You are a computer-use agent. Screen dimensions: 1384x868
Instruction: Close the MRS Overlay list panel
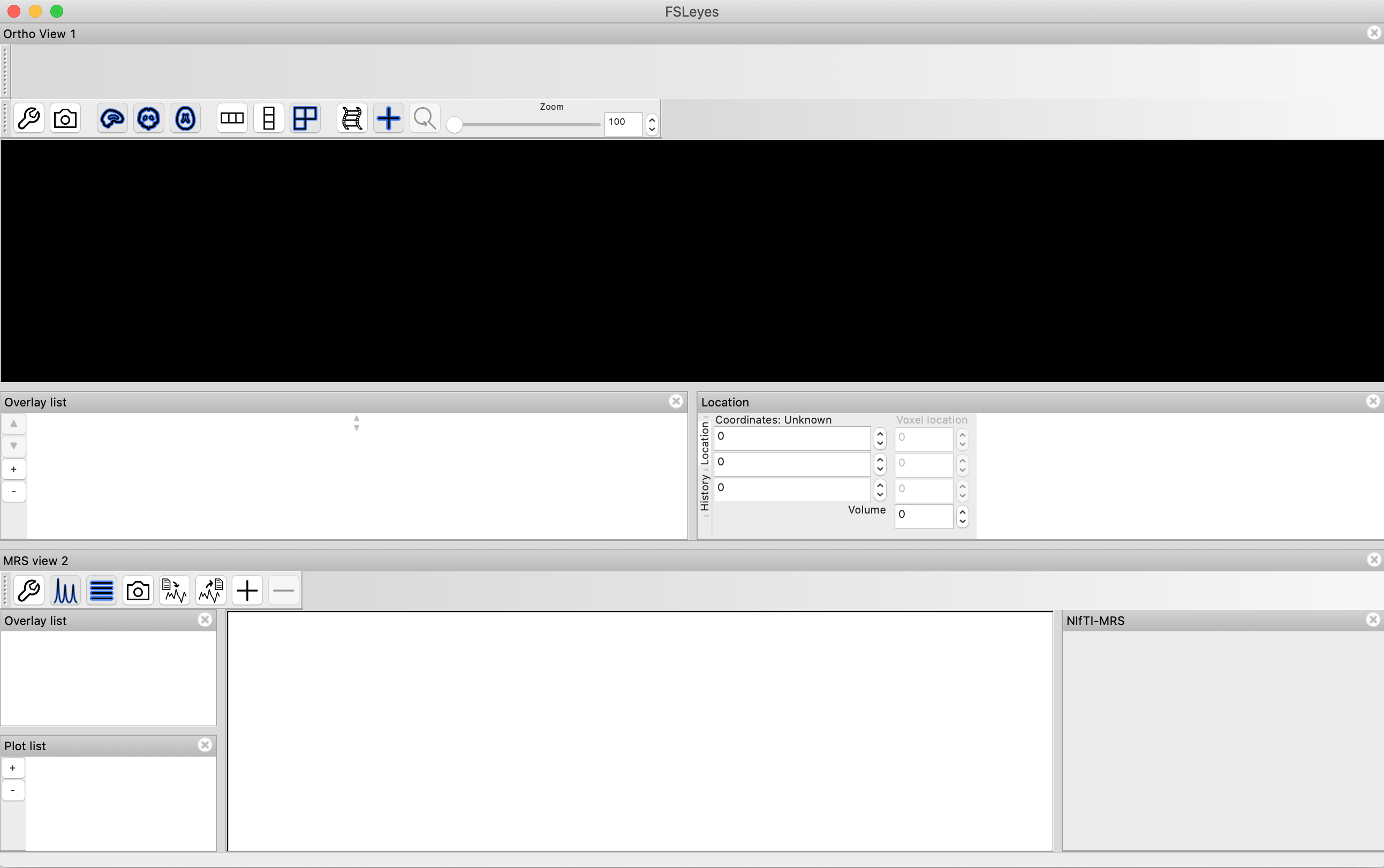[205, 620]
